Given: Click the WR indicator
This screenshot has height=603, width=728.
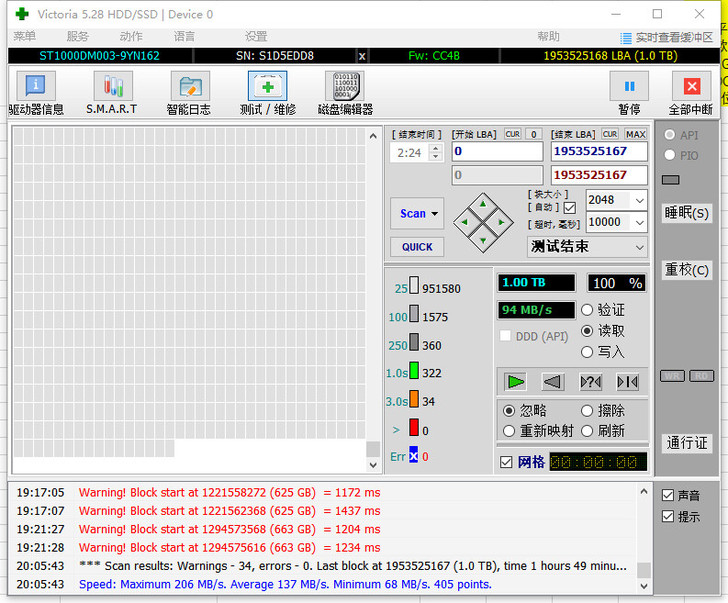Looking at the screenshot, I should [672, 376].
